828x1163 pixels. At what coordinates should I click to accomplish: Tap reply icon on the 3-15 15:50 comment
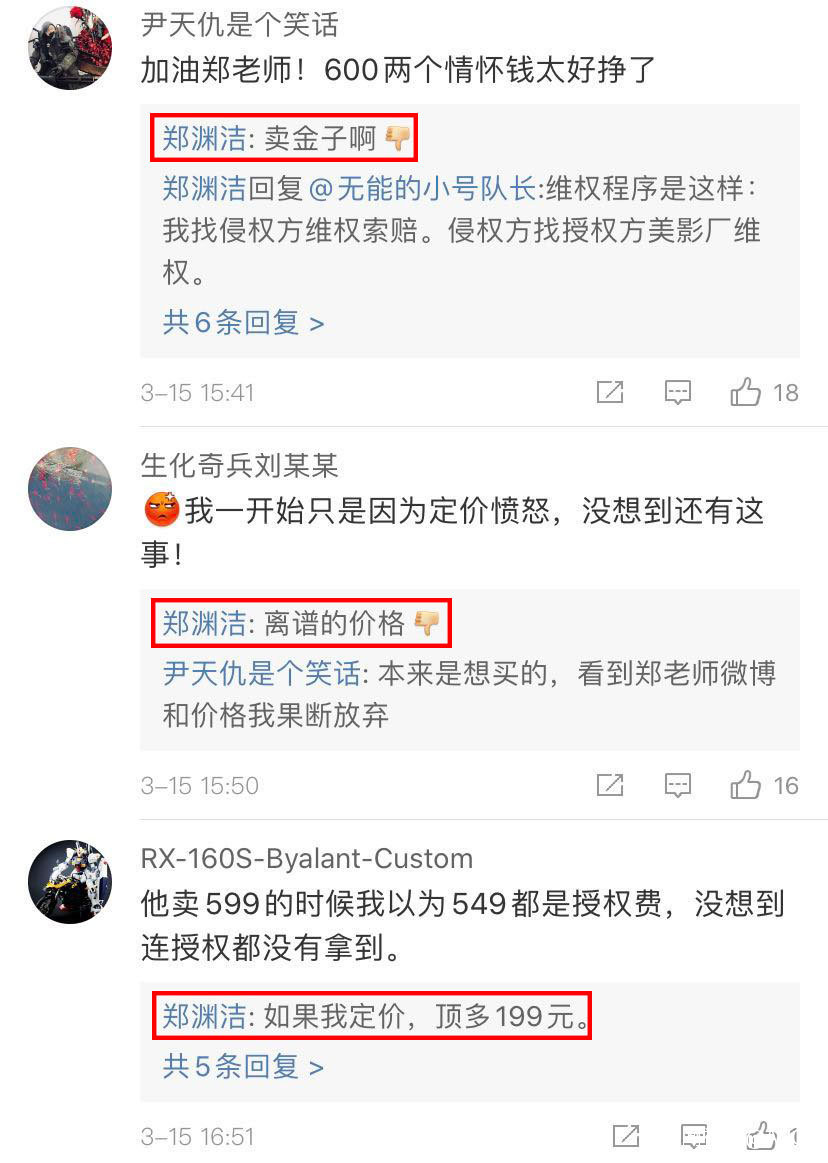pos(677,785)
